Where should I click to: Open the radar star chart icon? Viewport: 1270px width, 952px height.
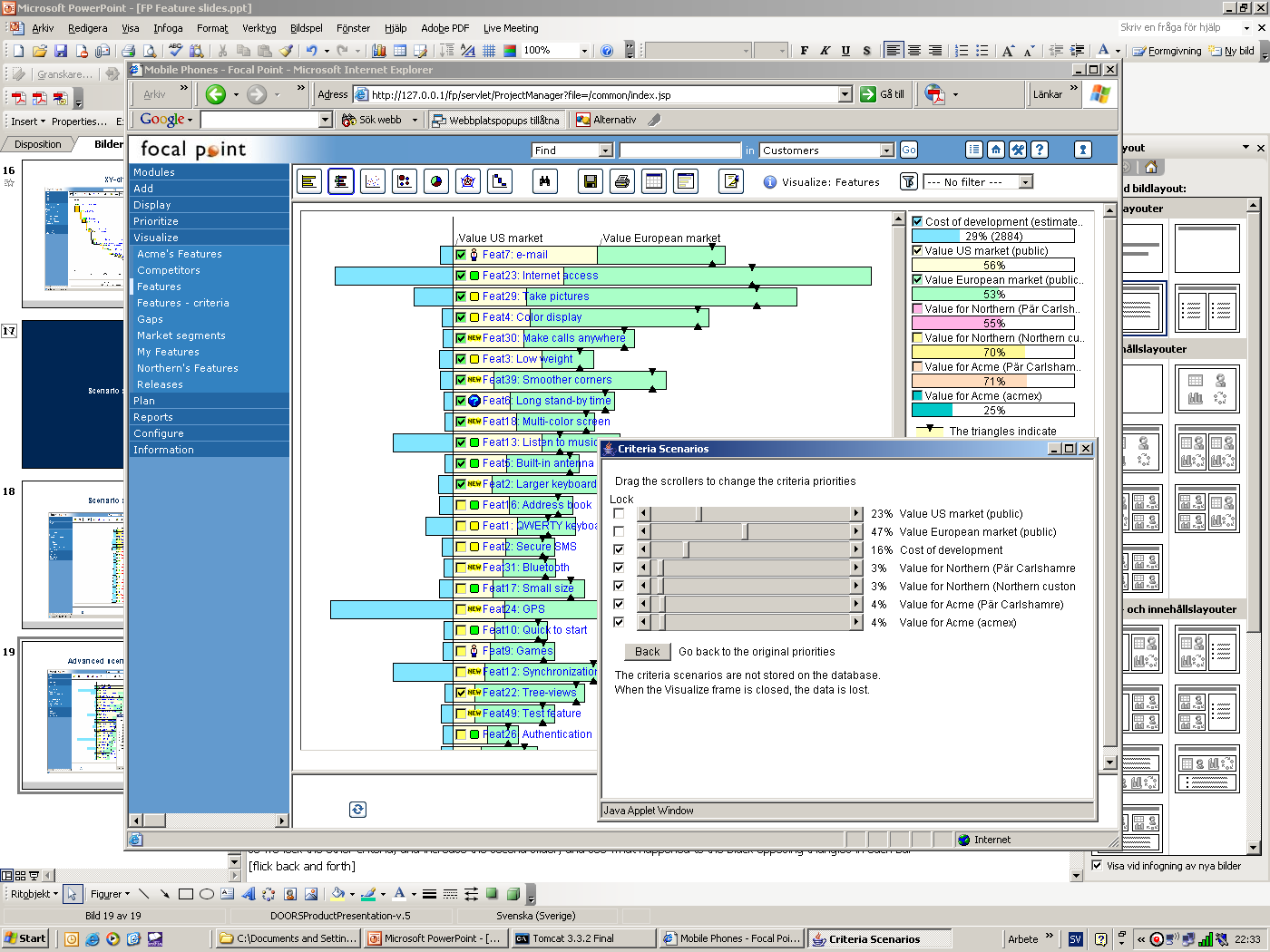pyautogui.click(x=468, y=181)
